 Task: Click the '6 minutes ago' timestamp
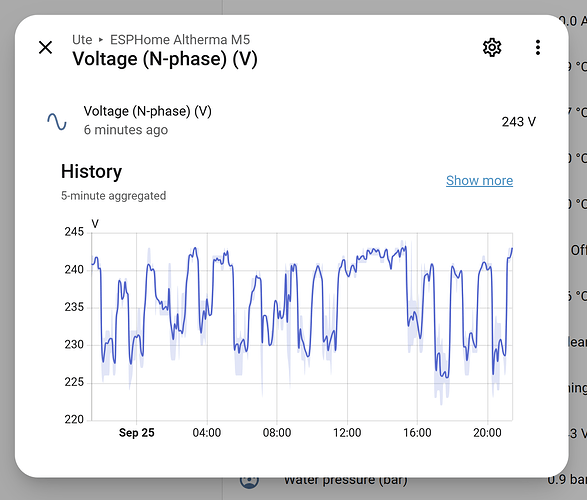[x=126, y=130]
